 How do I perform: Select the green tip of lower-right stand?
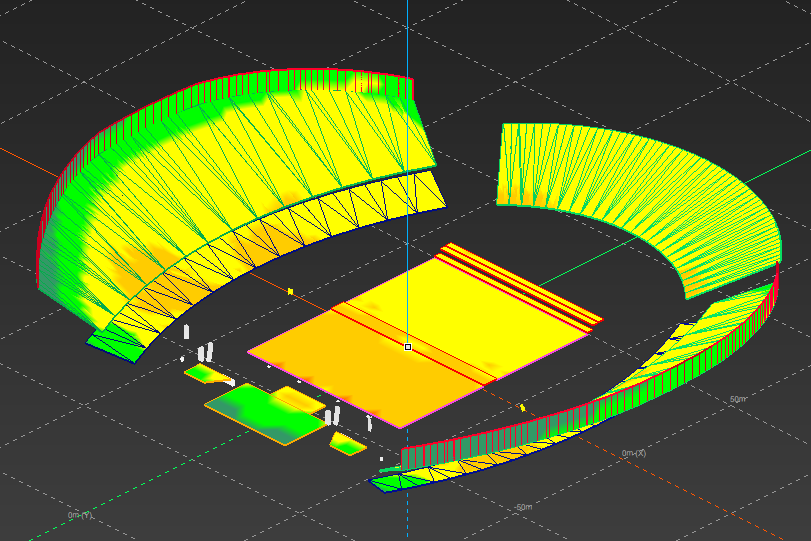pyautogui.click(x=392, y=484)
